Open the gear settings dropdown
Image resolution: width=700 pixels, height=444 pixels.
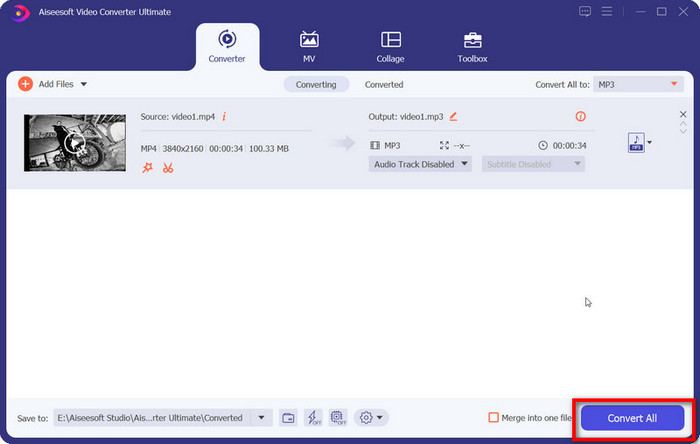[371, 418]
